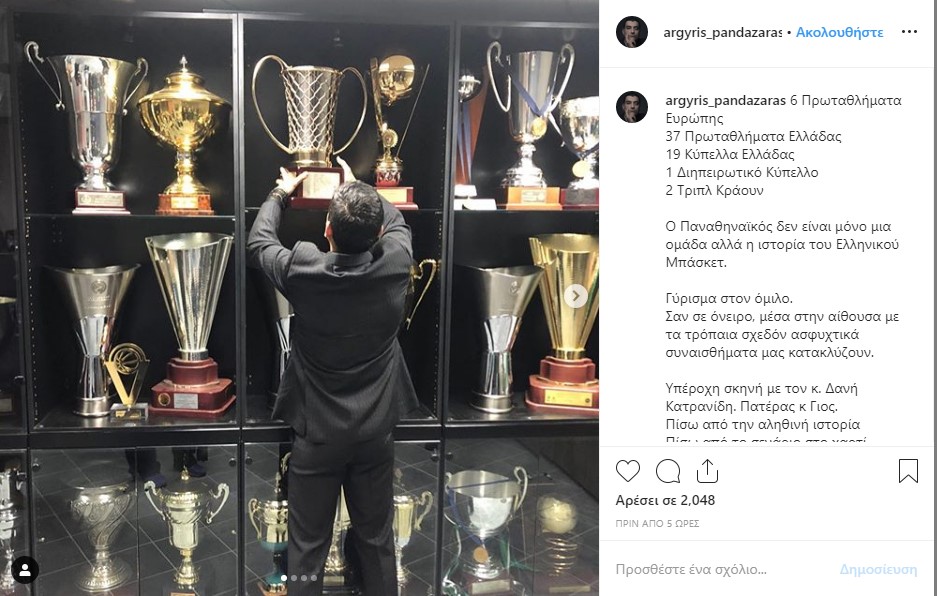Open comments via the speech bubble icon

(667, 471)
